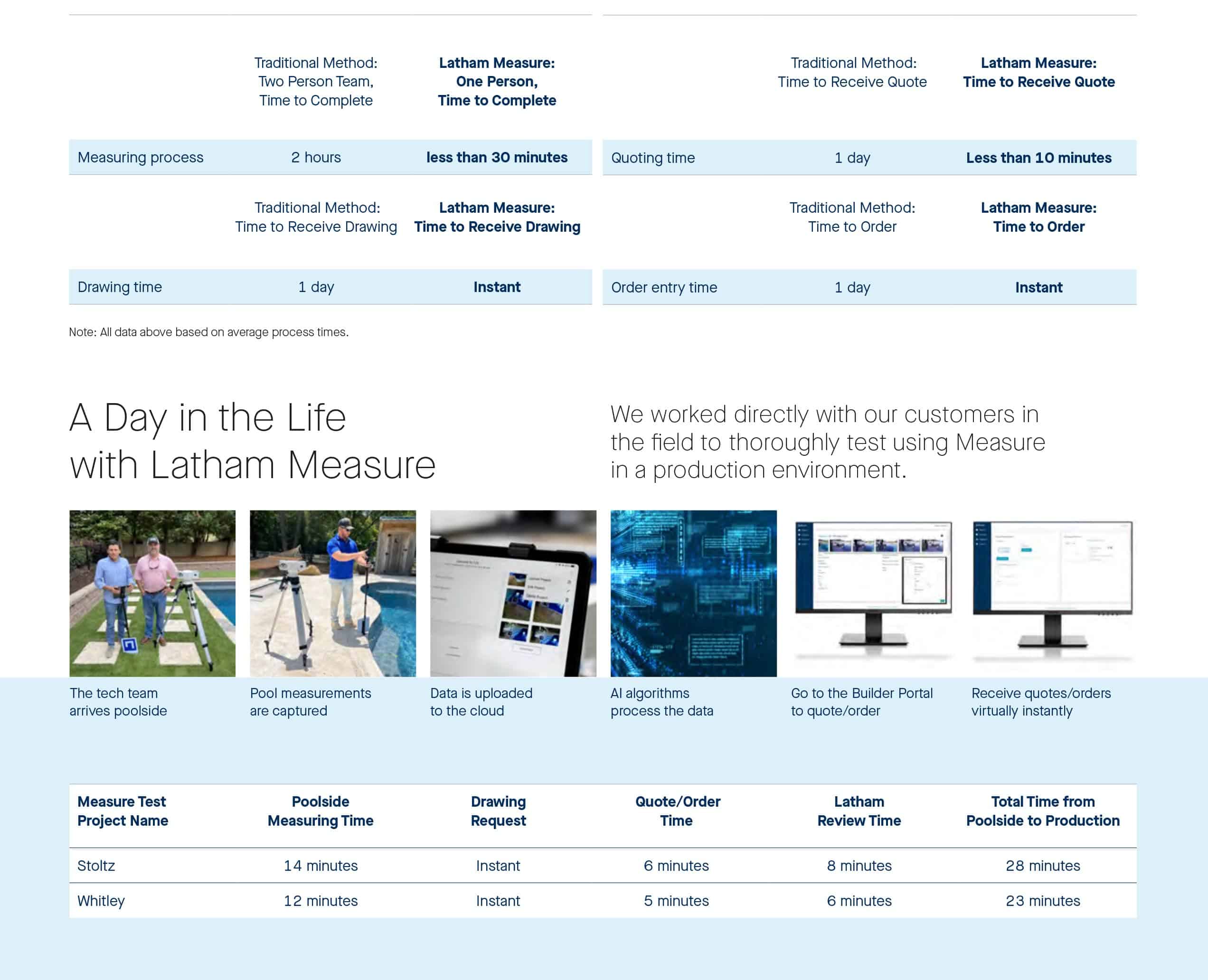This screenshot has height=980, width=1208.
Task: Click the pool measurements captured photo
Action: click(332, 593)
